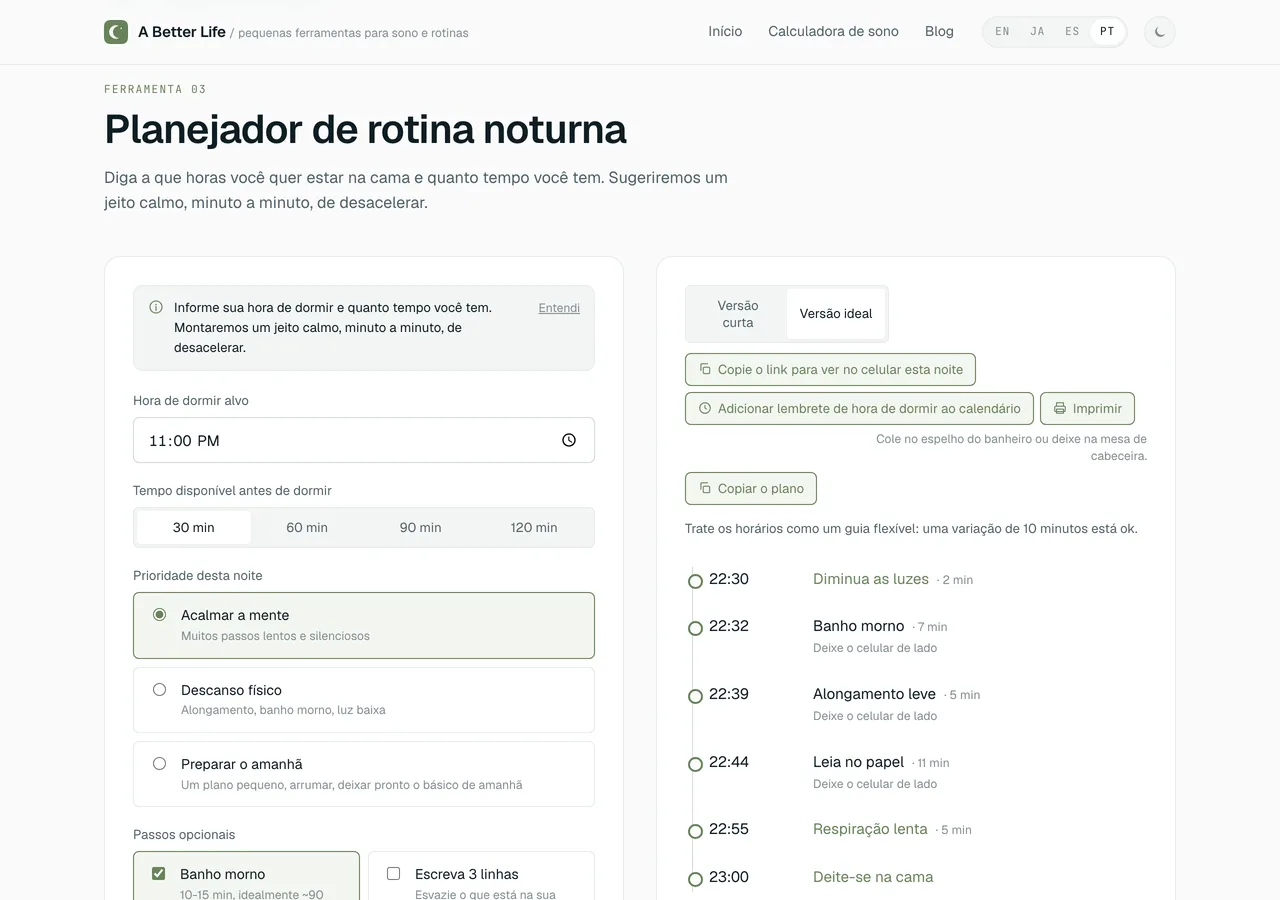This screenshot has height=900, width=1280.
Task: Click the info icon in the hint box
Action: click(x=156, y=308)
